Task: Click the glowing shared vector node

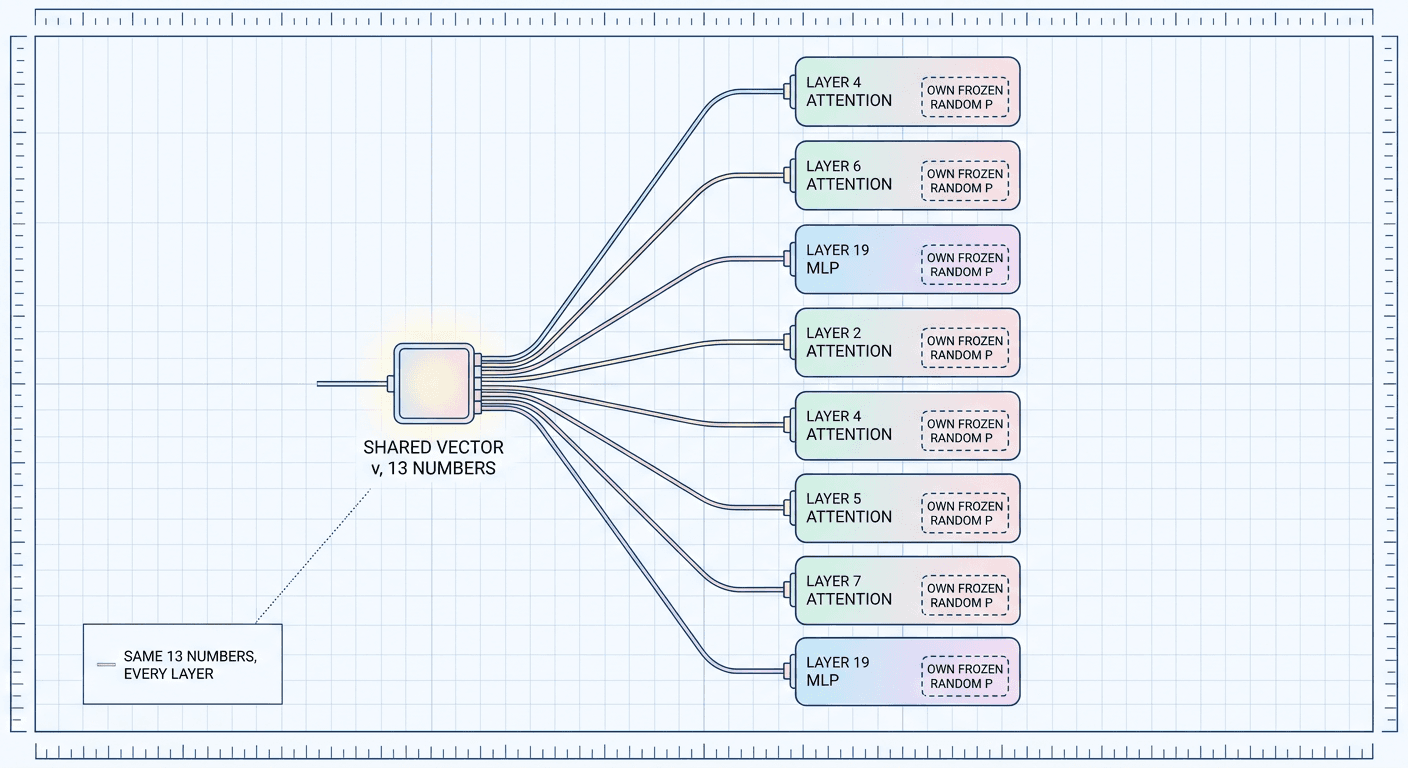Action: click(x=433, y=382)
